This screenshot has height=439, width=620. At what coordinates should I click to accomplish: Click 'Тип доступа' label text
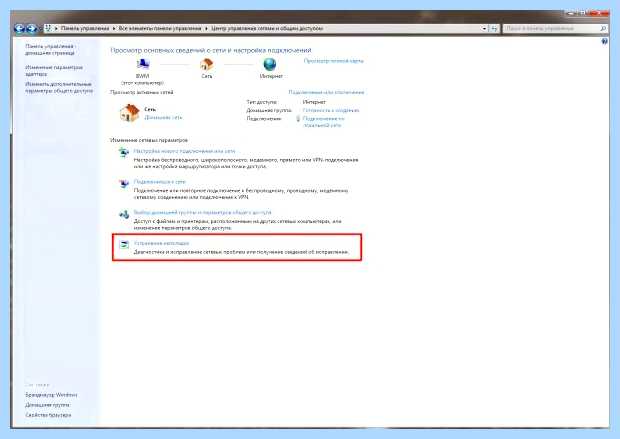261,102
